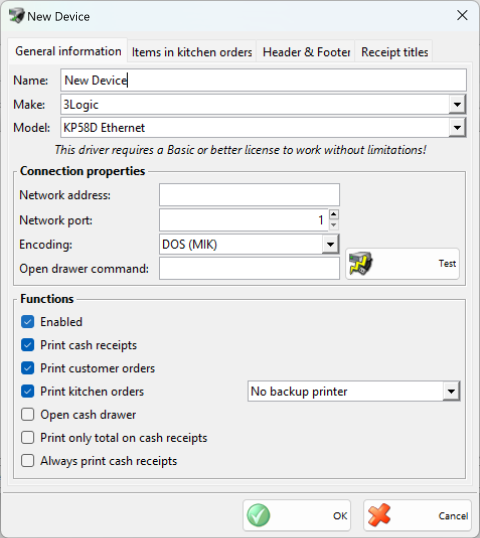Expand the Make dropdown arrow
This screenshot has height=538, width=480.
[457, 104]
